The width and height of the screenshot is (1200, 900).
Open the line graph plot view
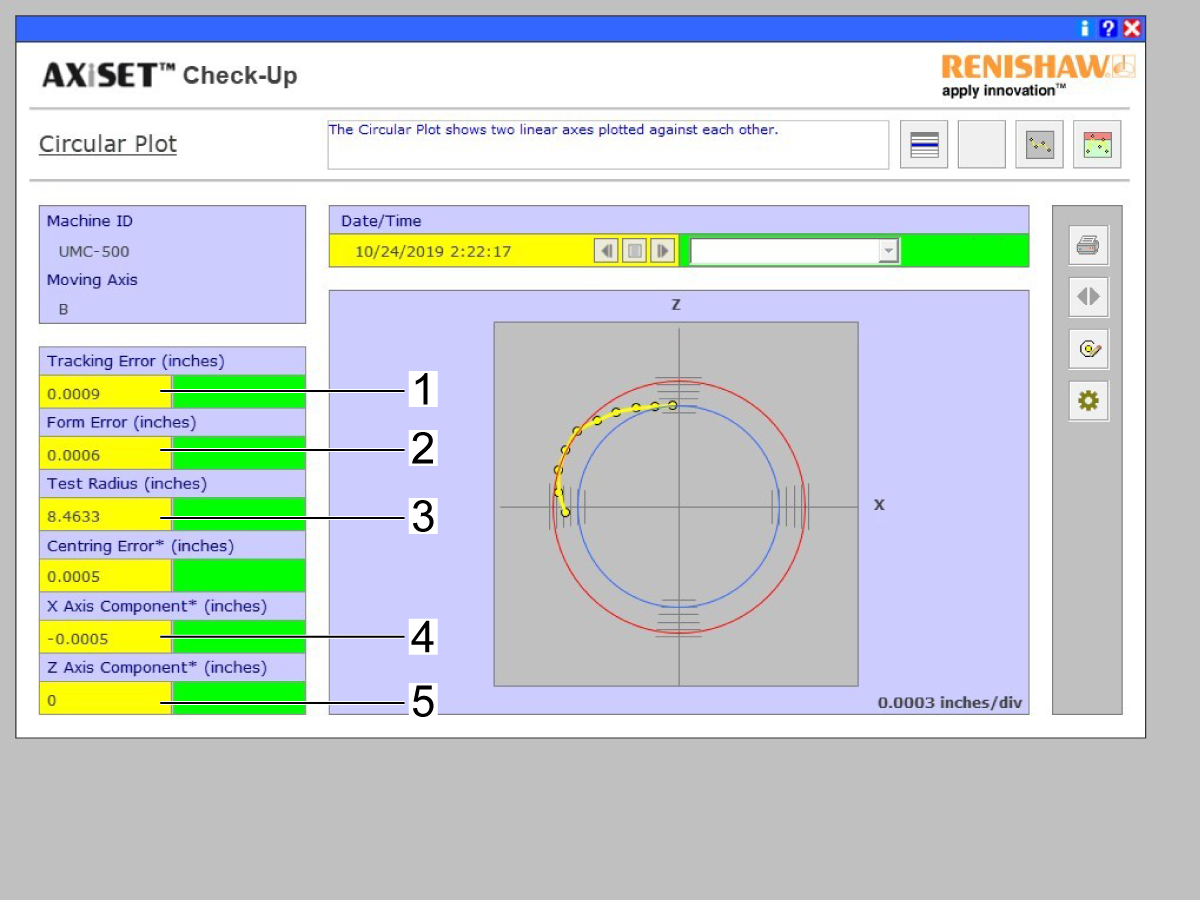(x=1040, y=145)
